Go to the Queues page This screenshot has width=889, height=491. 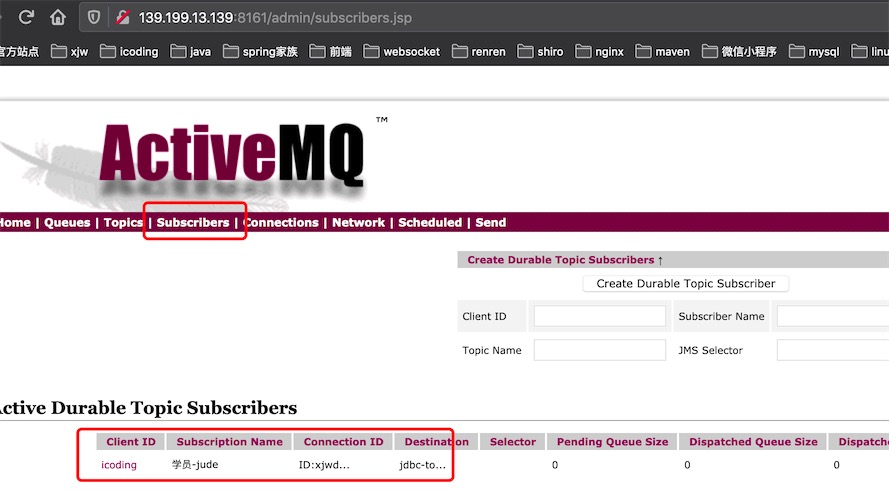click(67, 223)
